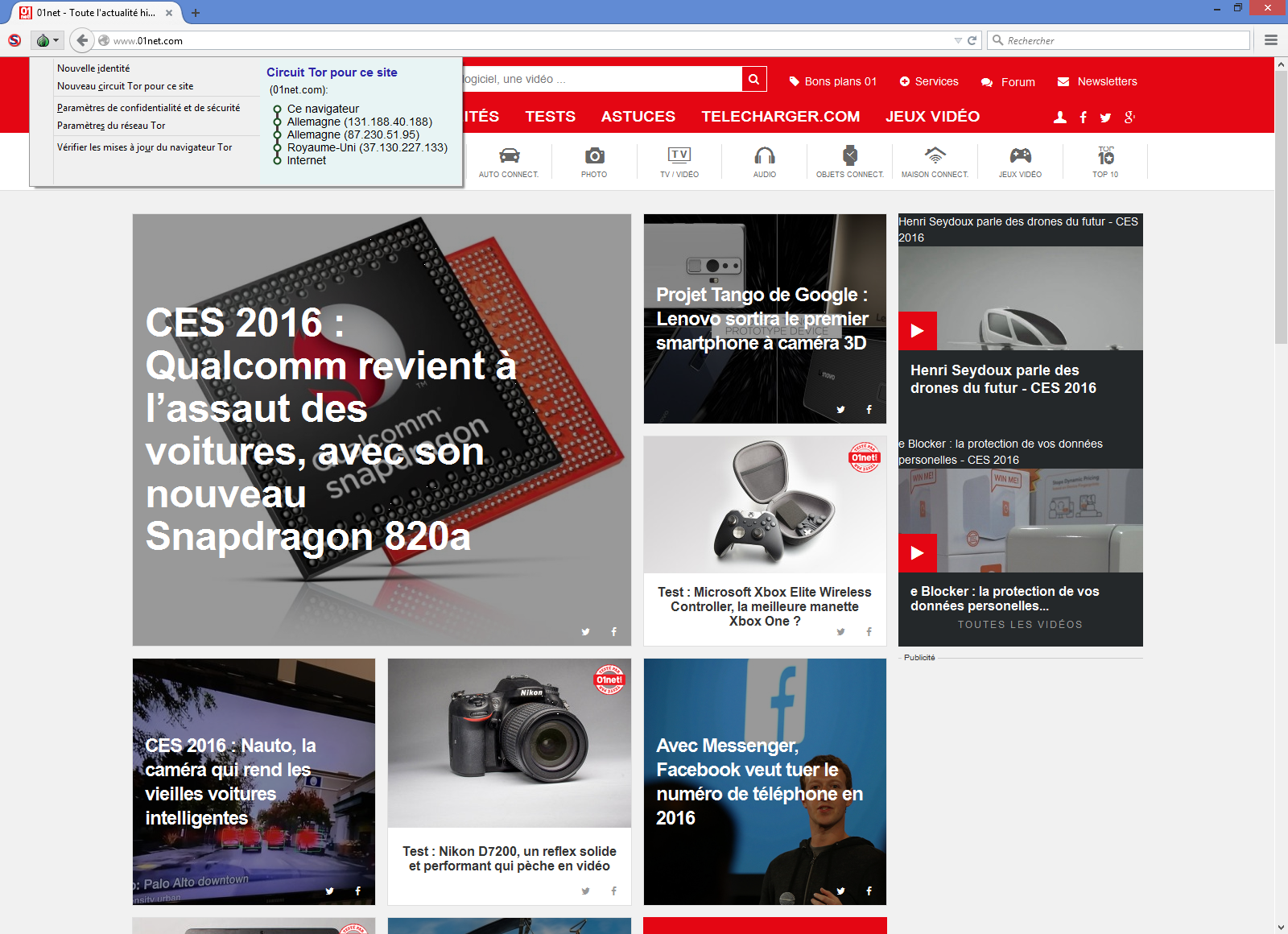This screenshot has height=934, width=1288.
Task: Open the Newsletters link
Action: [x=1106, y=81]
